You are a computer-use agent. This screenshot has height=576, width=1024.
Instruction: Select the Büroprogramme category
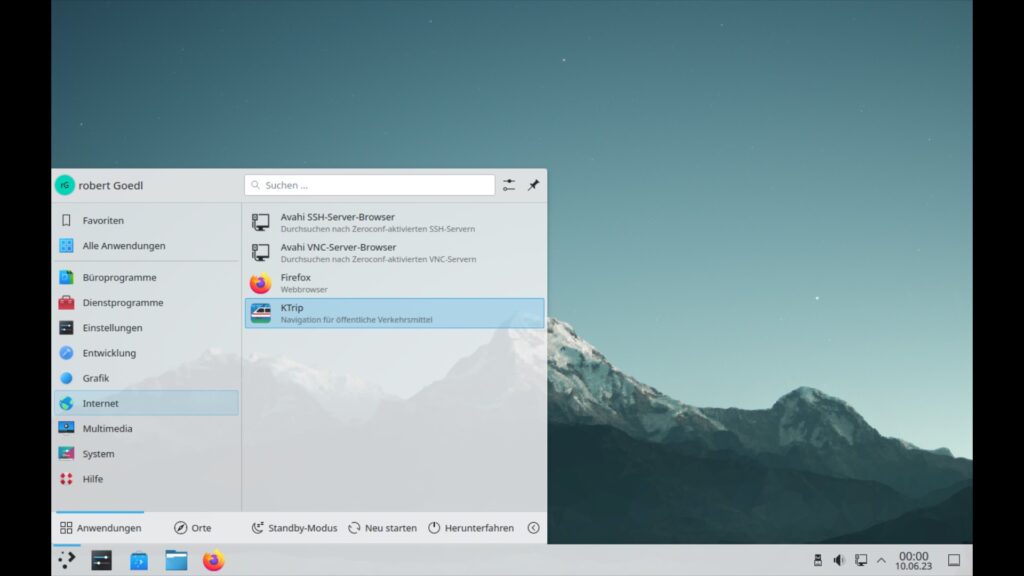tap(147, 278)
